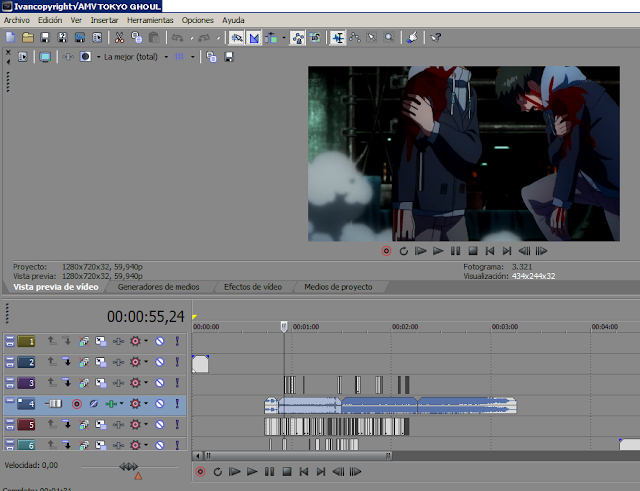Copy the snapshot to clipboard icon

(x=211, y=57)
